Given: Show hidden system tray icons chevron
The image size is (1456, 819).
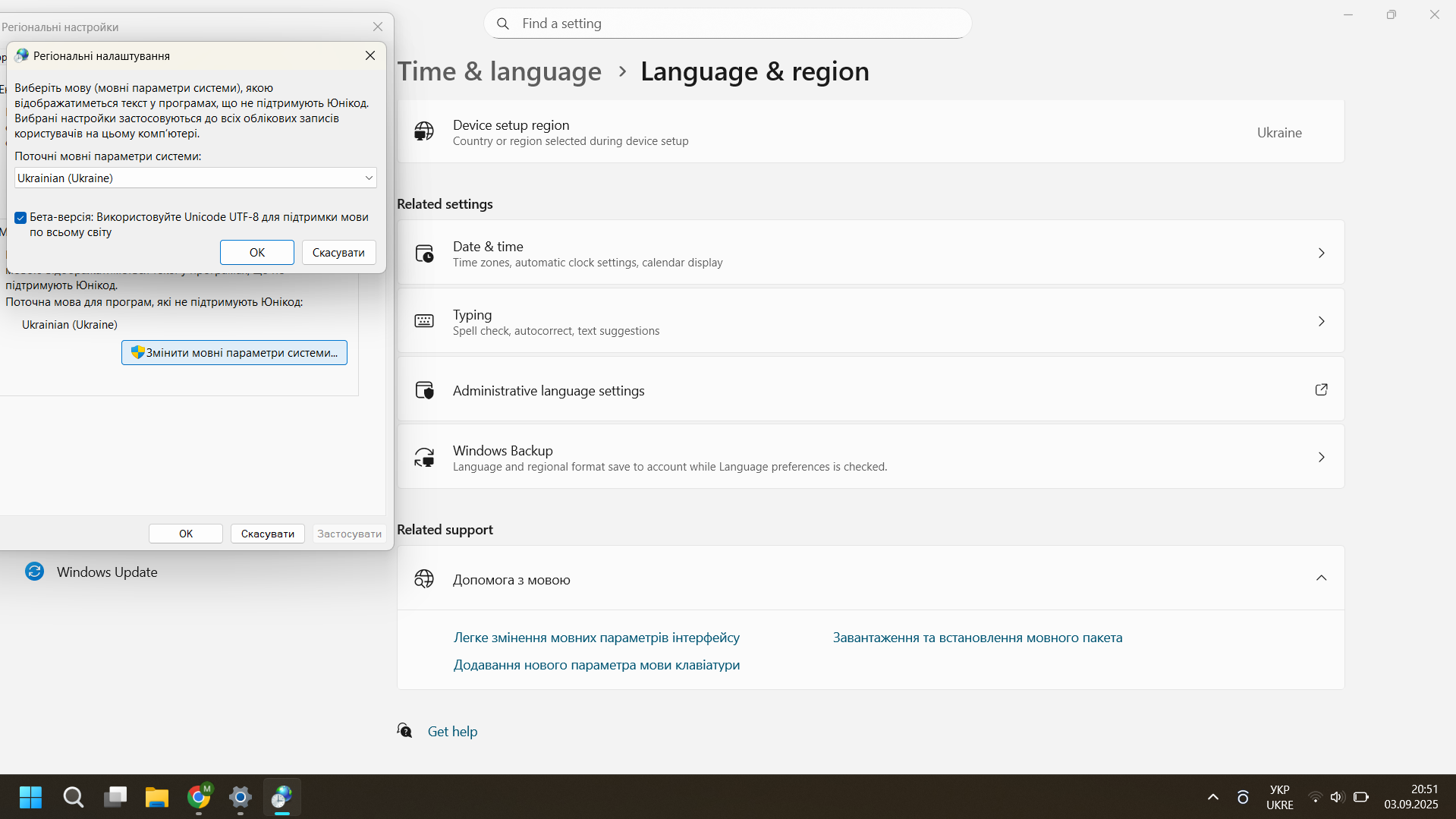Looking at the screenshot, I should (1212, 797).
